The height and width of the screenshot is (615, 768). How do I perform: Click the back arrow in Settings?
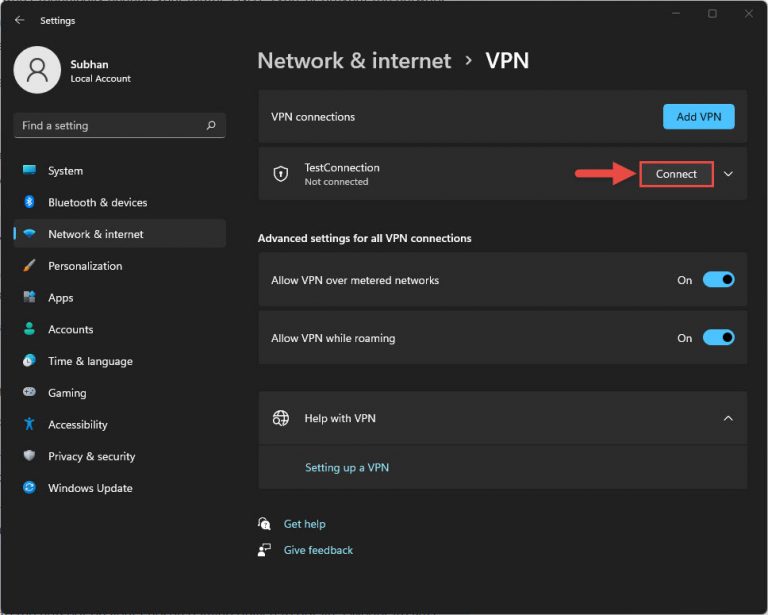pos(19,20)
